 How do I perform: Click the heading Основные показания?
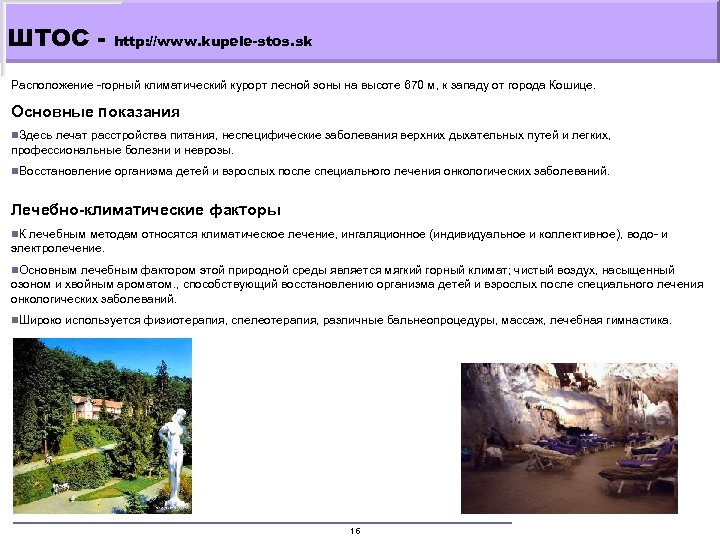96,112
